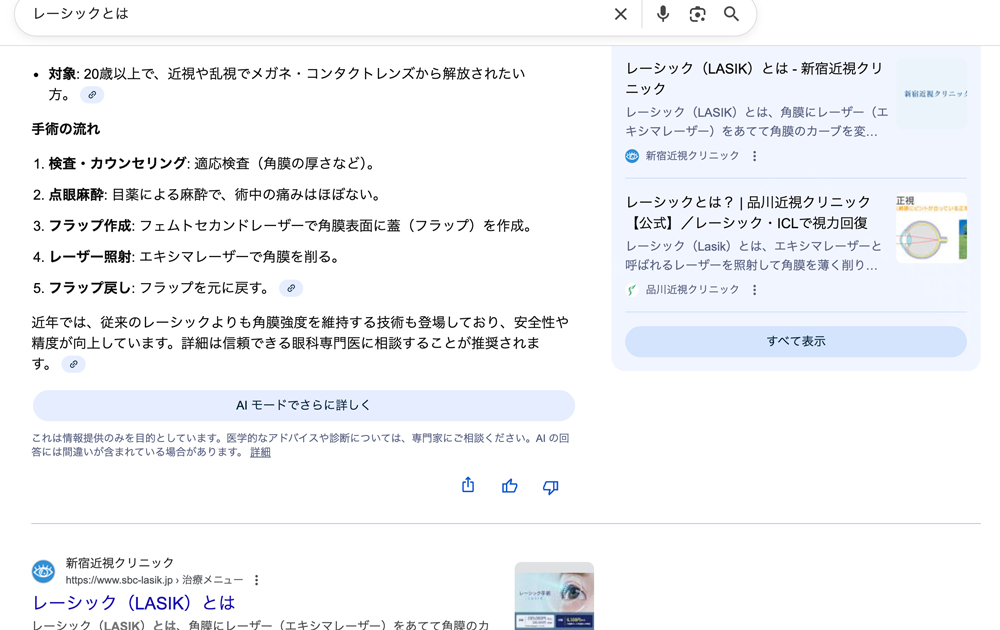Screen dimensions: 1000x630
Task: Open レーシック（LASIK）とは - 新宿近視クリニック source card
Action: pyautogui.click(x=754, y=78)
